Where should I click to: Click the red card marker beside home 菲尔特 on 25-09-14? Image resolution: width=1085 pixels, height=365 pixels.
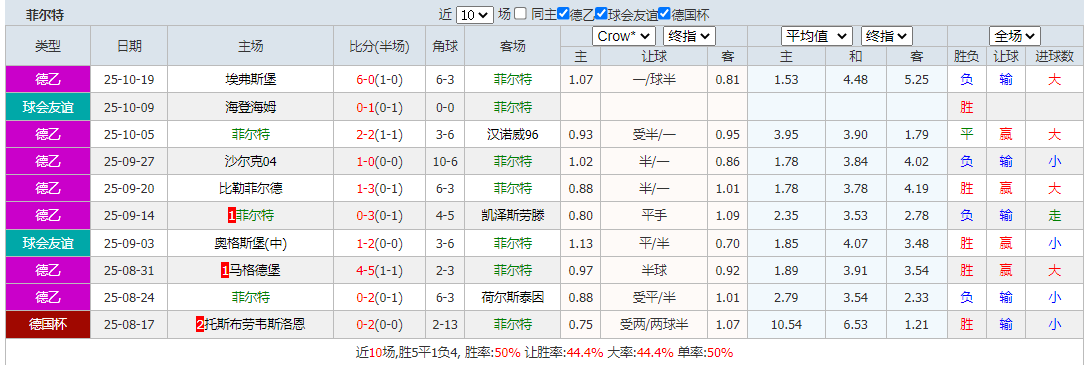(x=232, y=216)
